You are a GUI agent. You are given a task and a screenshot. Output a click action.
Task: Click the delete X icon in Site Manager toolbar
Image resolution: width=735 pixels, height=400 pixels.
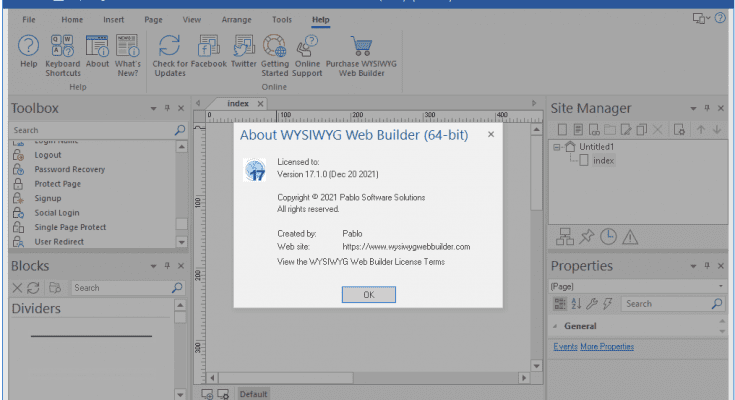point(658,130)
